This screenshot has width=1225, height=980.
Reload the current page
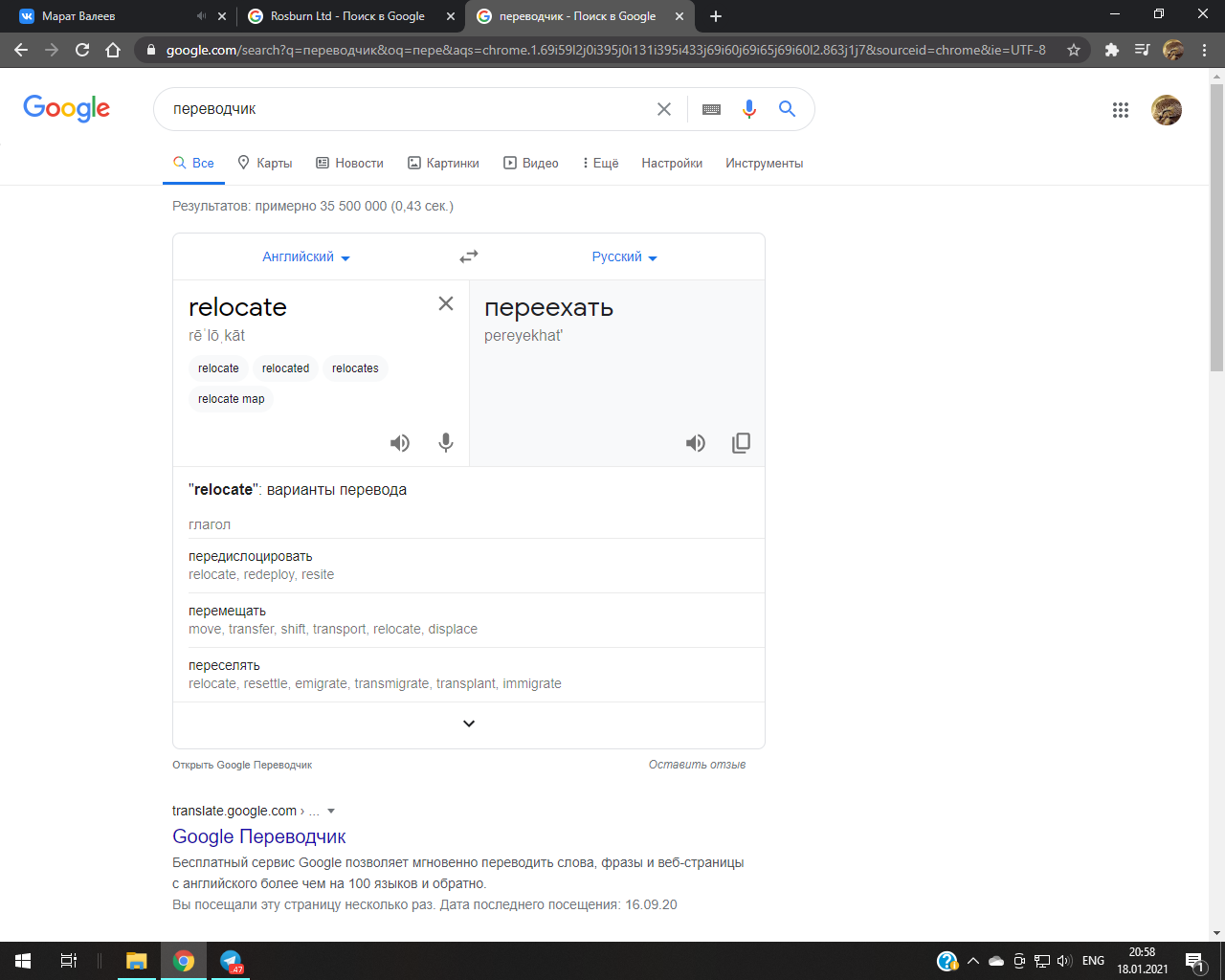click(x=82, y=50)
